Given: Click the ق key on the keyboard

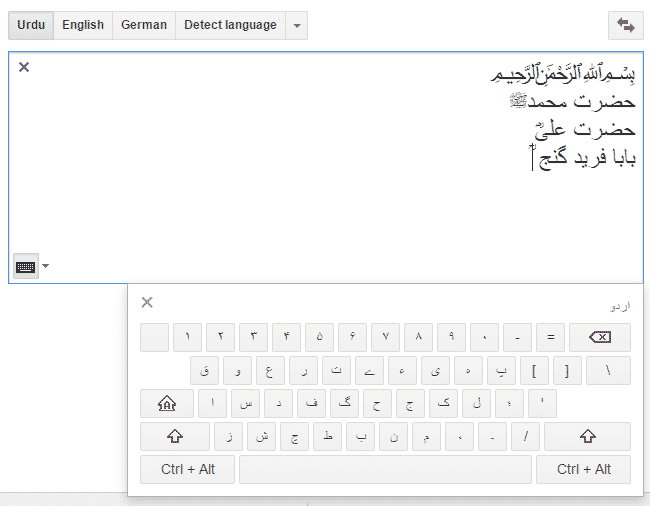Looking at the screenshot, I should point(204,370).
